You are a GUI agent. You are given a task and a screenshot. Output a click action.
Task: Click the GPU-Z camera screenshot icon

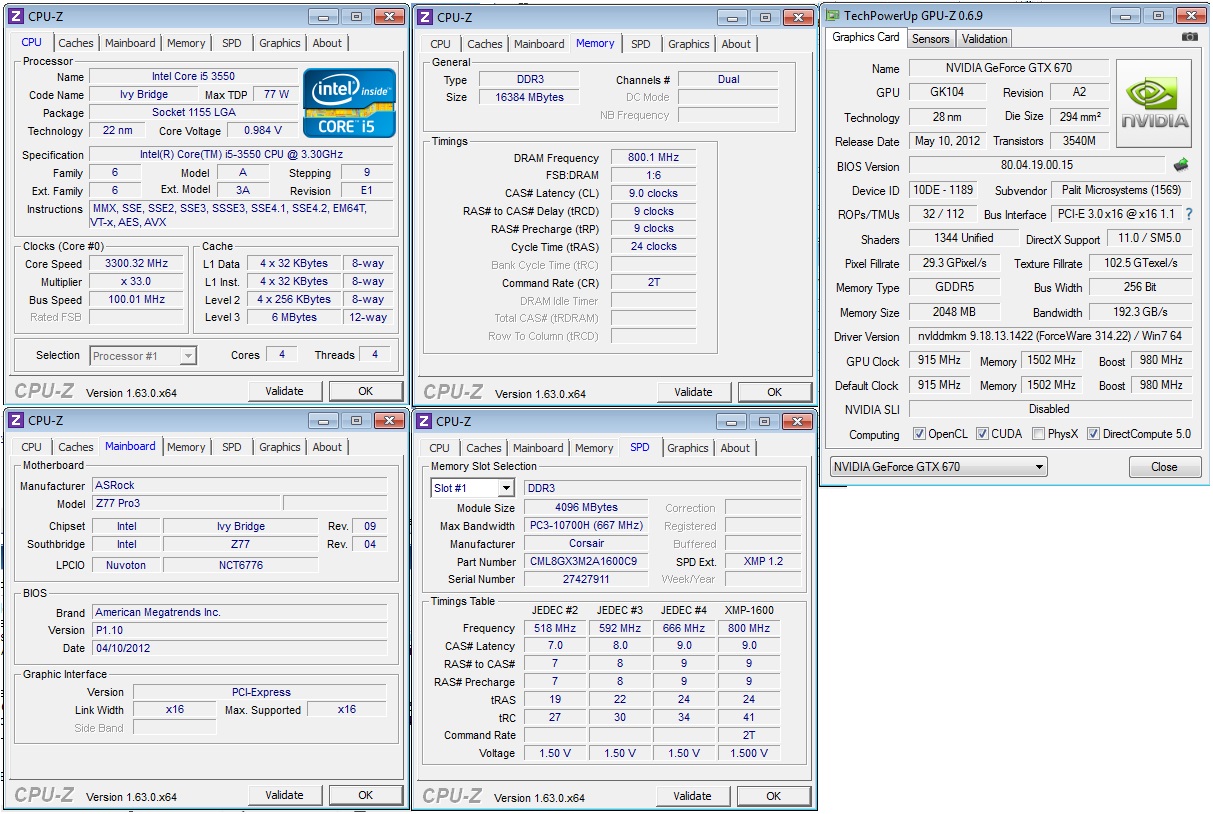click(1189, 37)
